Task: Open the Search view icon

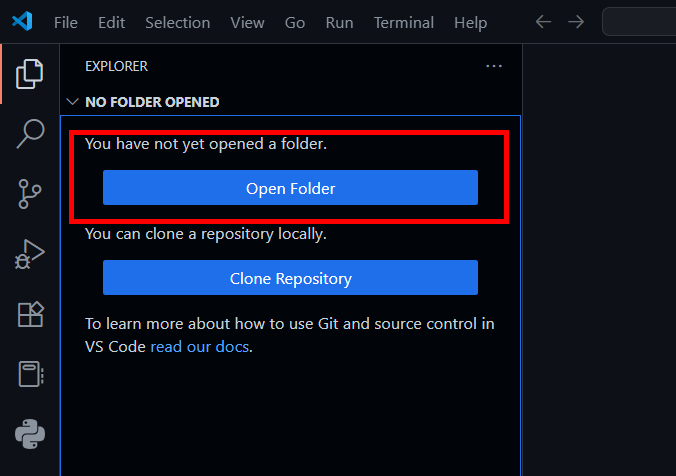Action: point(30,134)
